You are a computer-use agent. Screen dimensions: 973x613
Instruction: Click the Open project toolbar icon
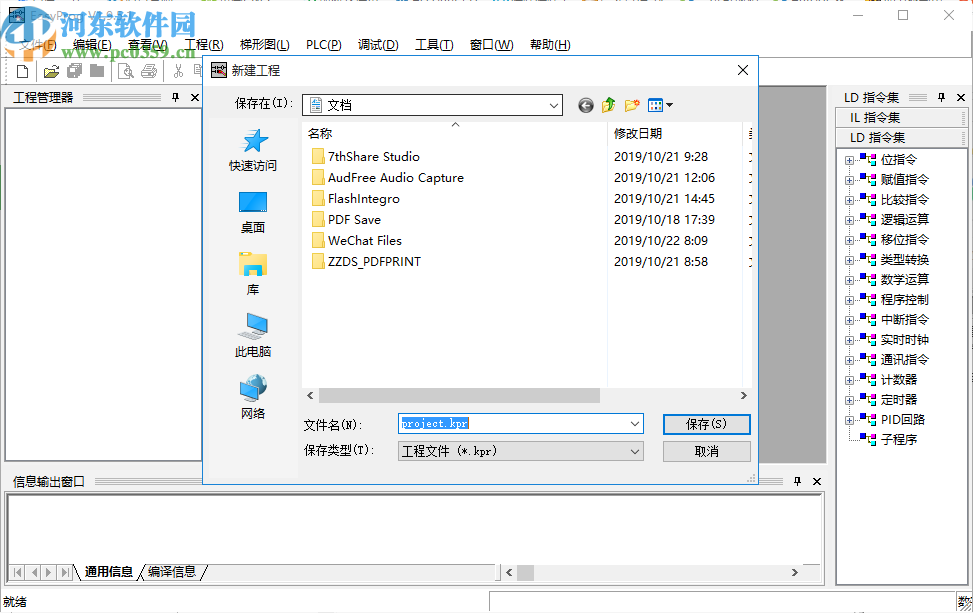pyautogui.click(x=53, y=71)
